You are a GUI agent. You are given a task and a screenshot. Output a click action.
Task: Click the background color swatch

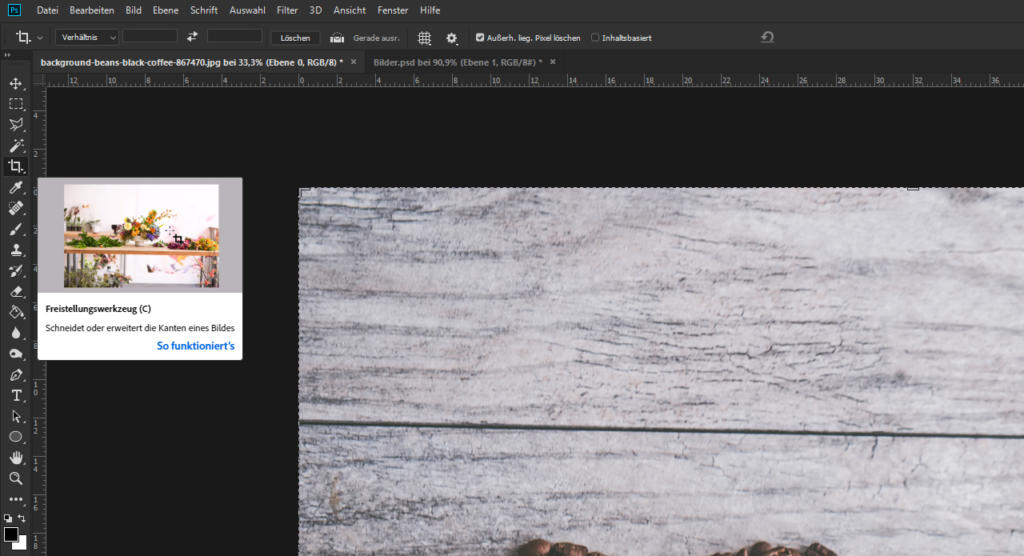pyautogui.click(x=22, y=544)
